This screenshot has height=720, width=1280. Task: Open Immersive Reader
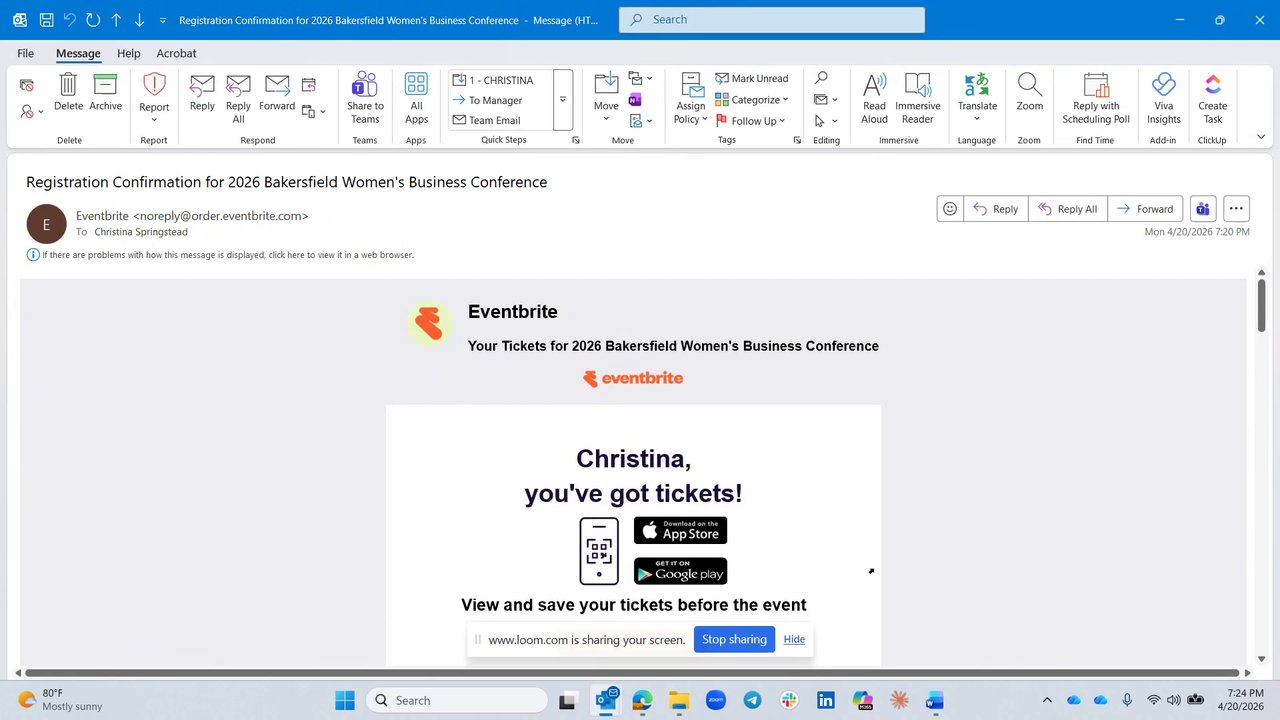pos(918,98)
